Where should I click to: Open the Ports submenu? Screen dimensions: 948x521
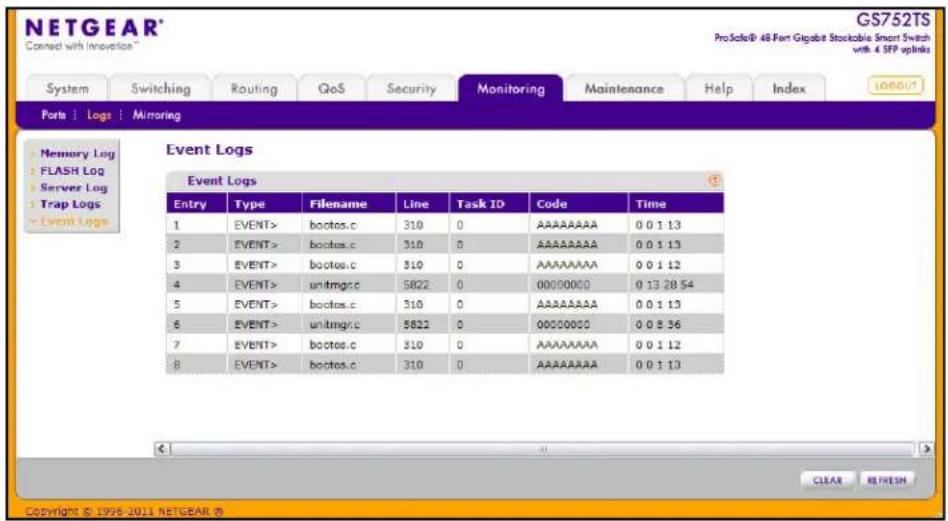point(54,115)
